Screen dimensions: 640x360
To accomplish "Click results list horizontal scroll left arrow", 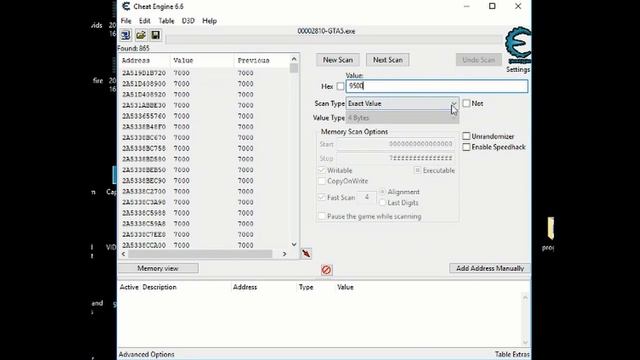I will click(124, 254).
